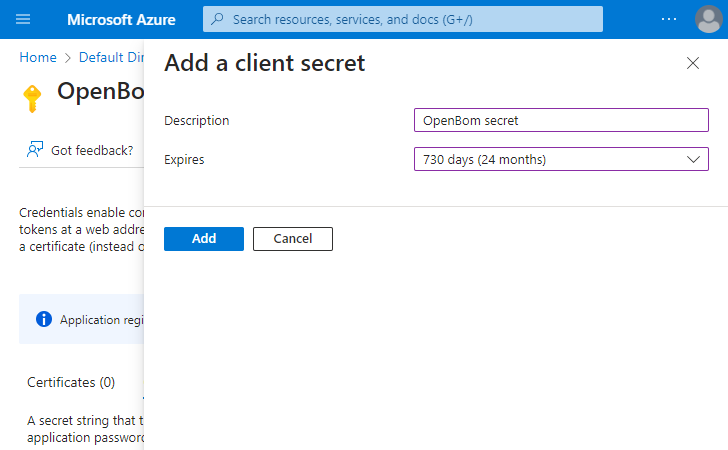Click the Microsoft Azure logo text
The width and height of the screenshot is (728, 450).
pyautogui.click(x=121, y=20)
